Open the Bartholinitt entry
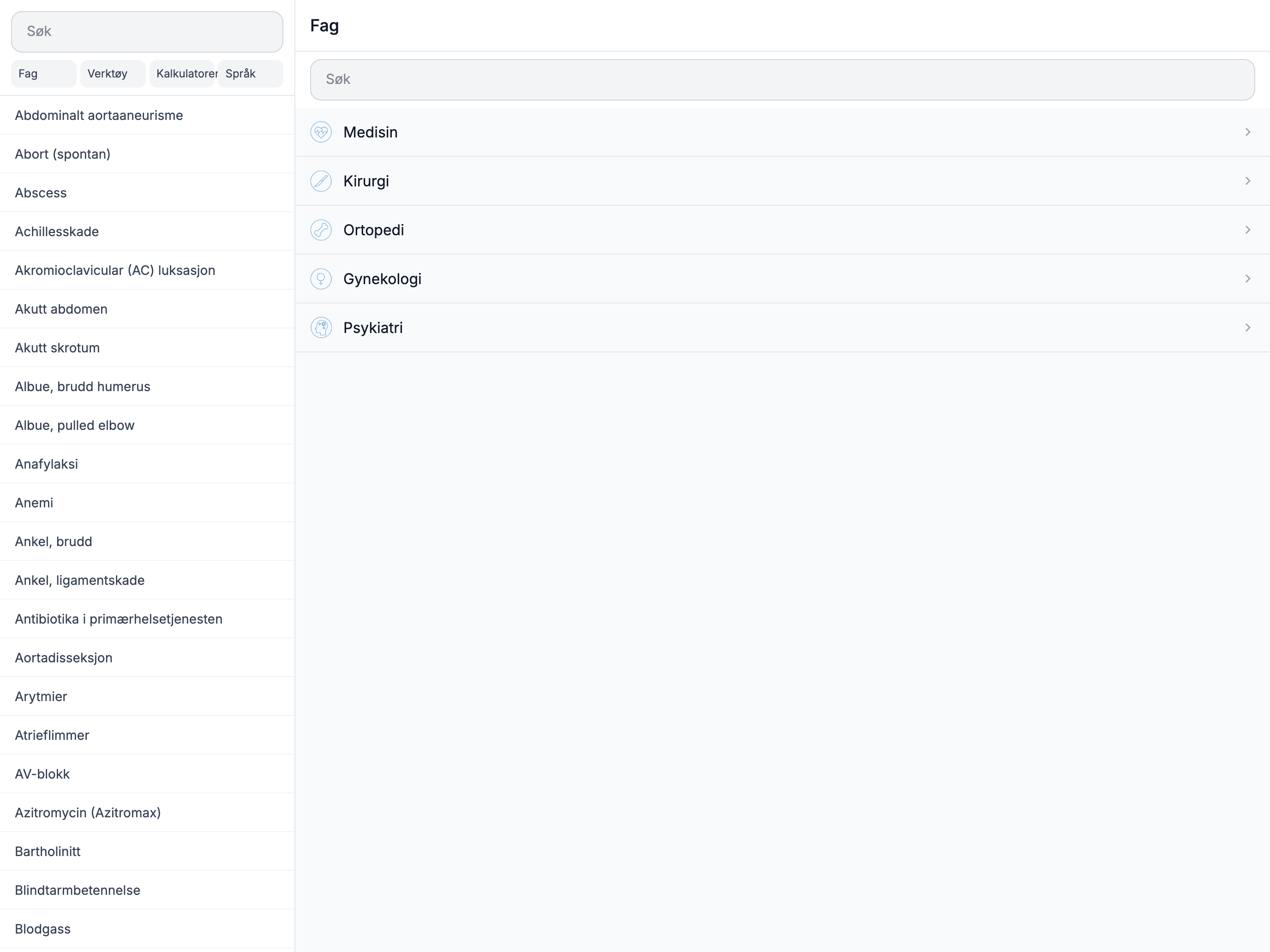The image size is (1270, 952). click(147, 851)
